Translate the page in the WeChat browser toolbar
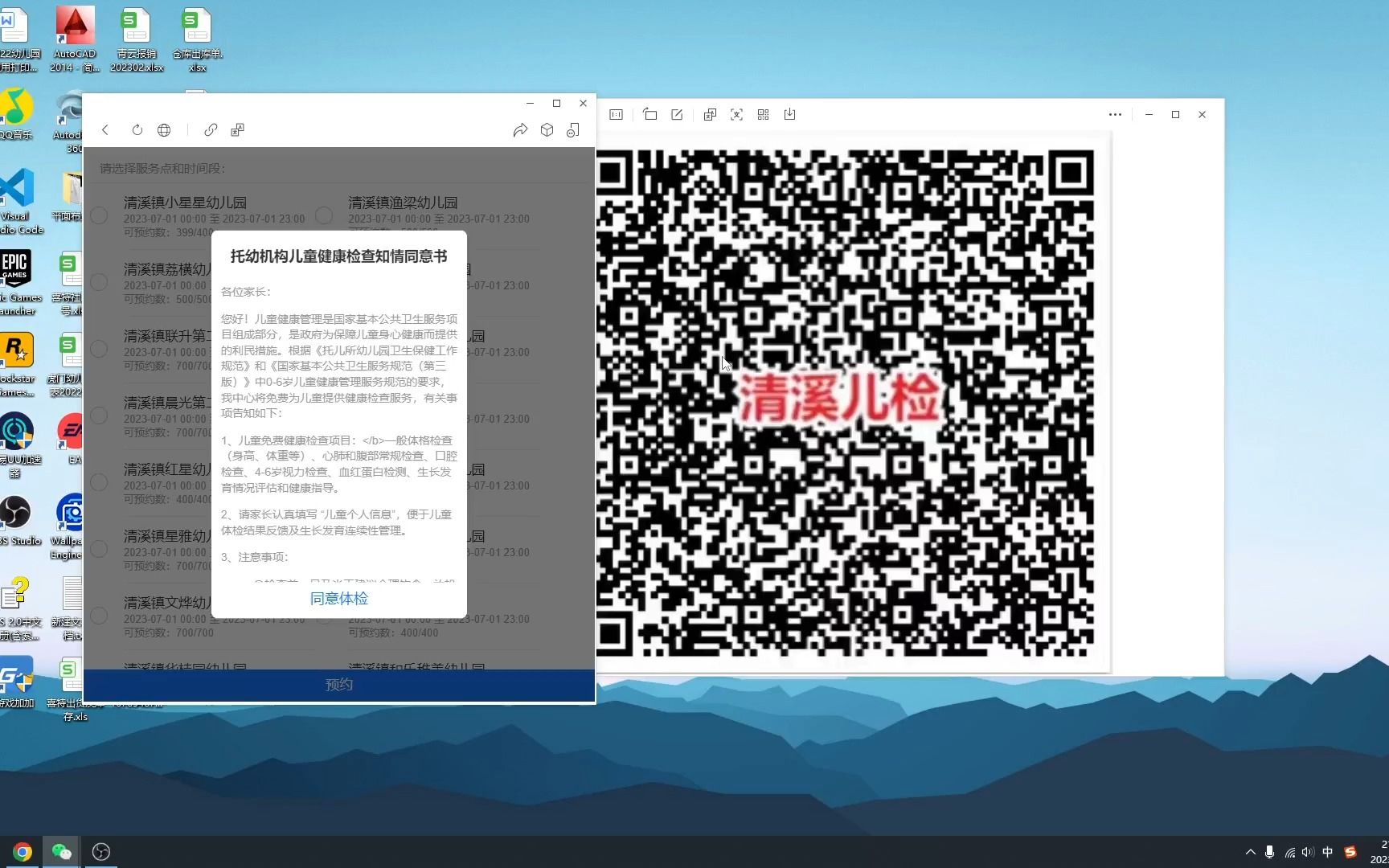 [237, 130]
